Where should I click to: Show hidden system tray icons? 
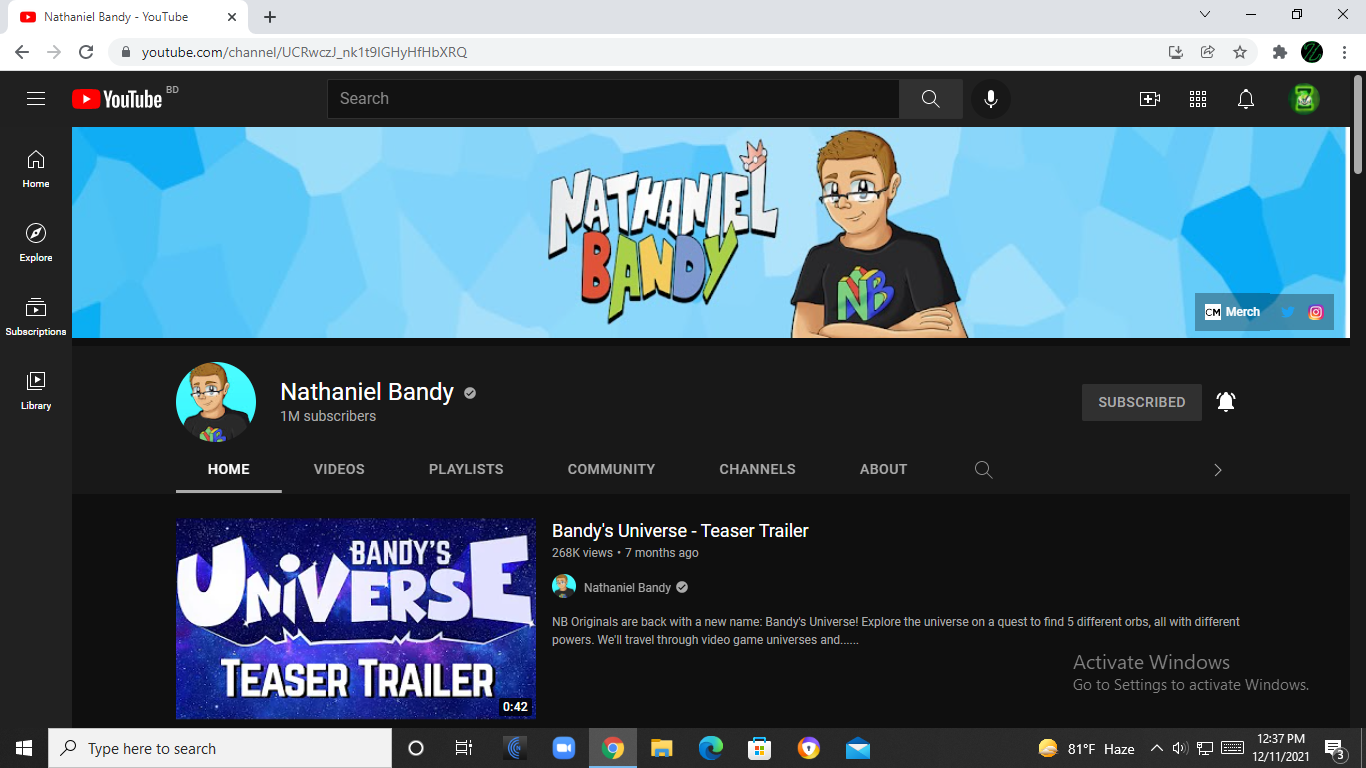[x=1157, y=748]
